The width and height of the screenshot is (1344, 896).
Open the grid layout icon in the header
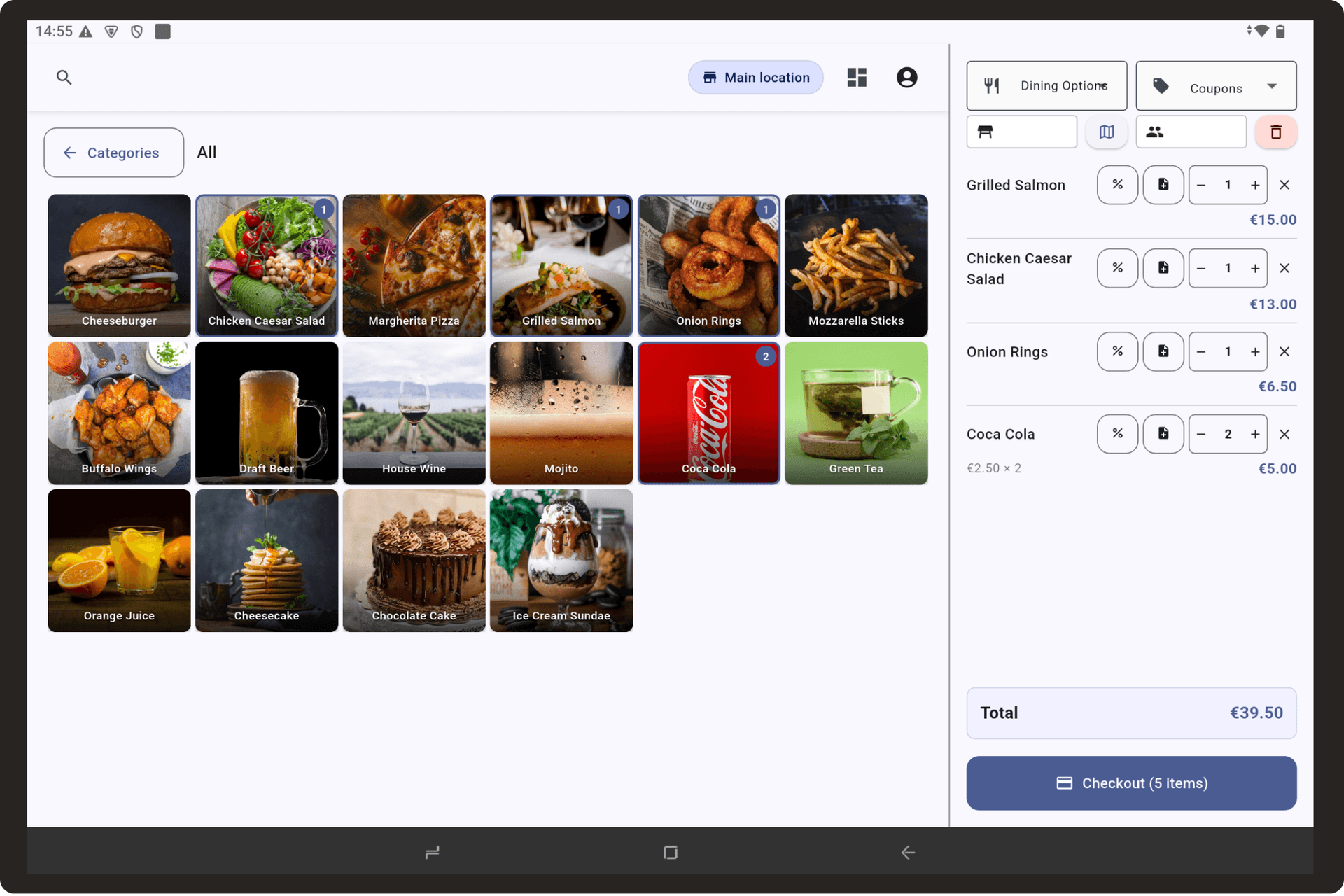pos(856,77)
